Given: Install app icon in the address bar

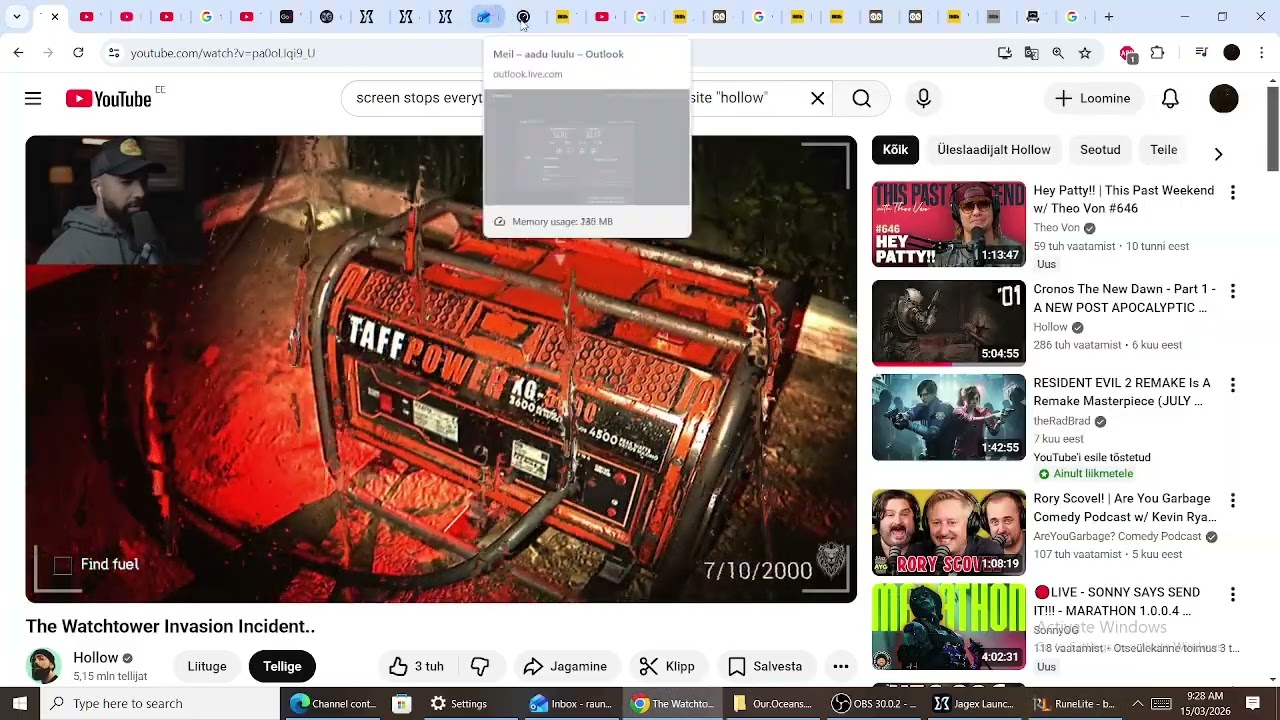Looking at the screenshot, I should (x=1005, y=53).
